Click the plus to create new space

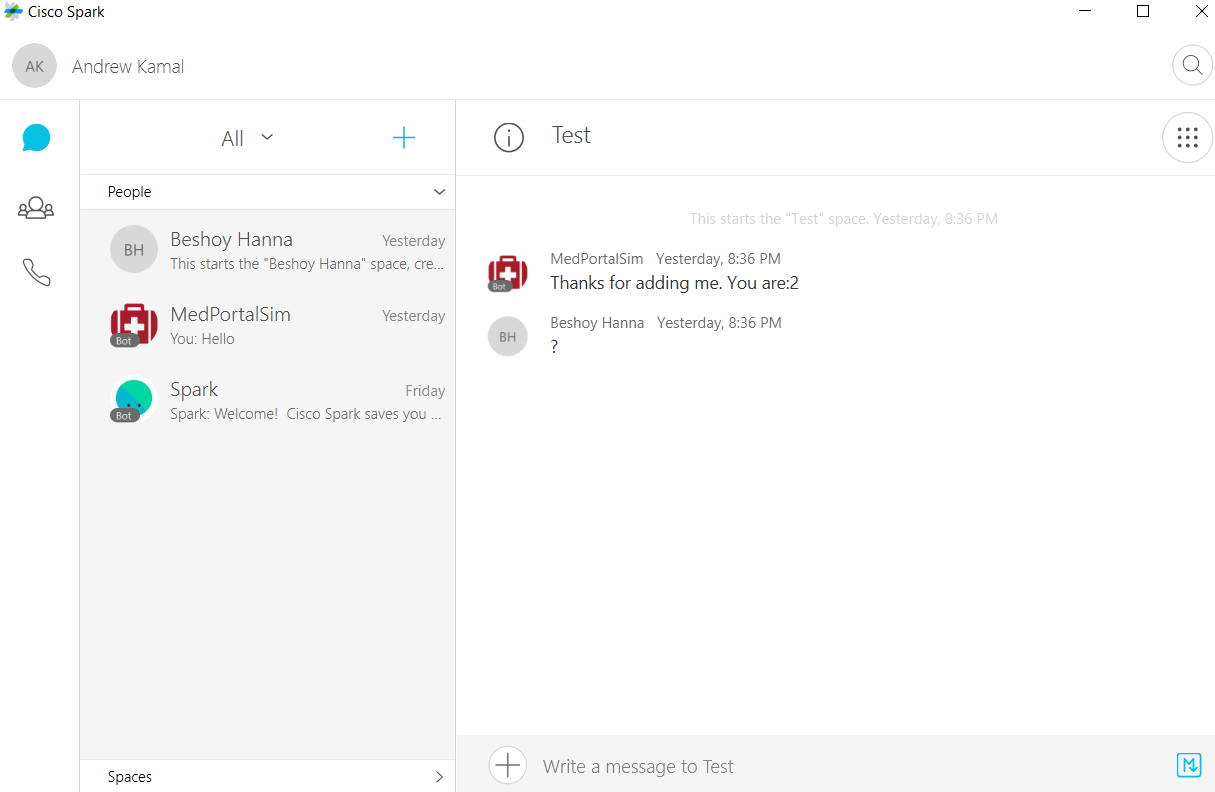tap(404, 138)
